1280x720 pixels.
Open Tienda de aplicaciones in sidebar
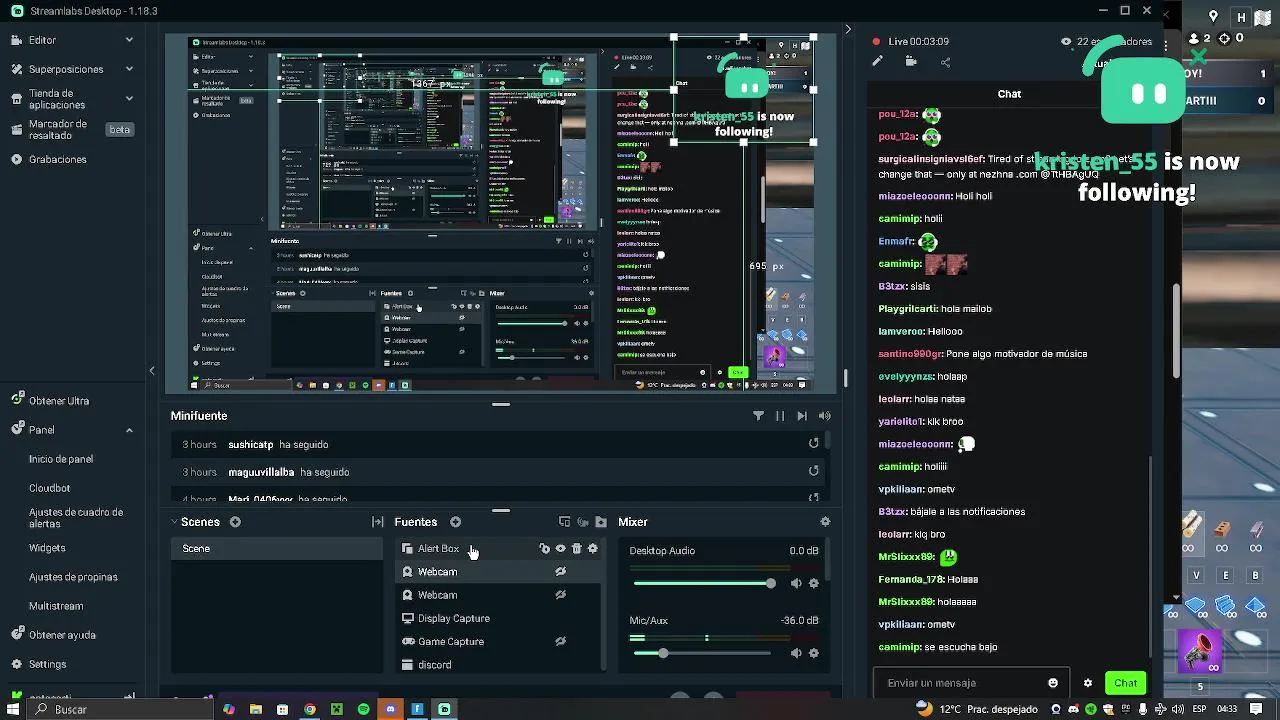point(57,99)
